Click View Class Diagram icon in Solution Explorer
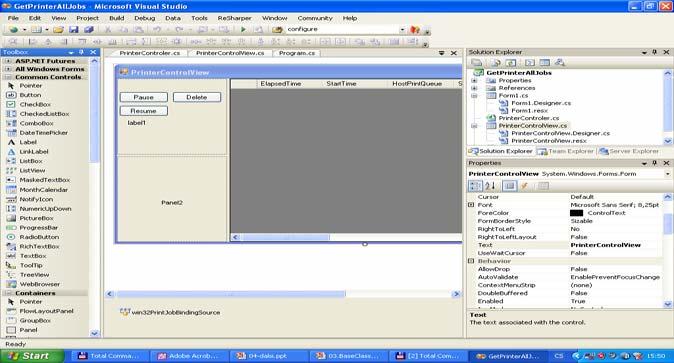The width and height of the screenshot is (674, 363). pyautogui.click(x=559, y=63)
